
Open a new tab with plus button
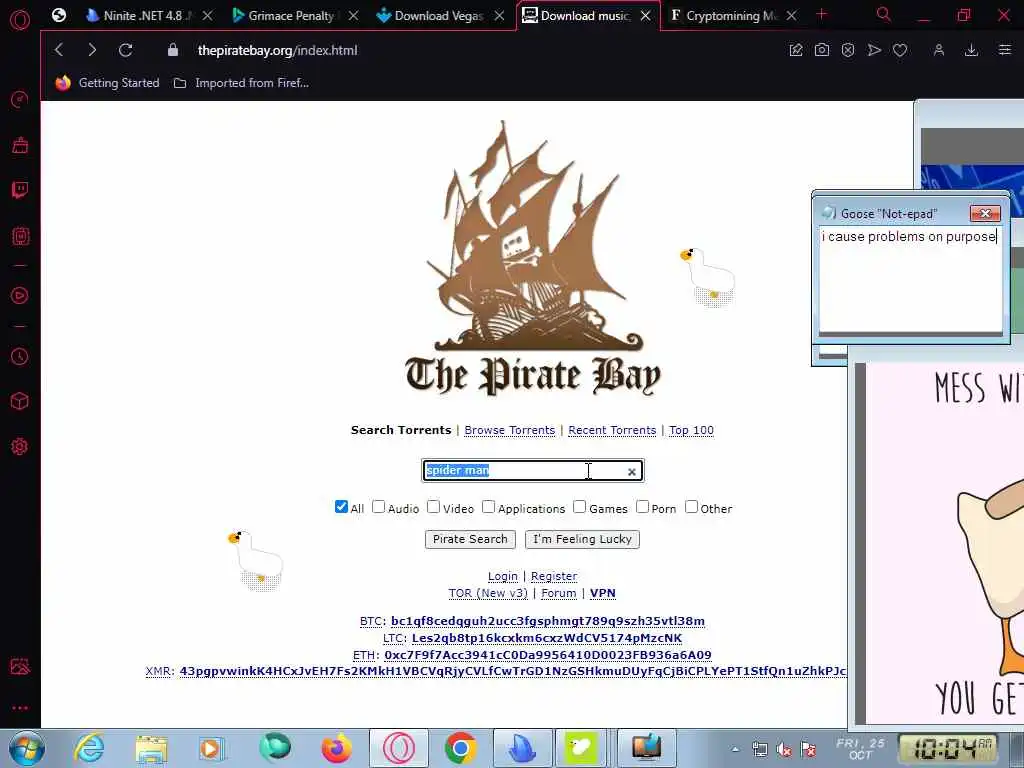point(822,14)
